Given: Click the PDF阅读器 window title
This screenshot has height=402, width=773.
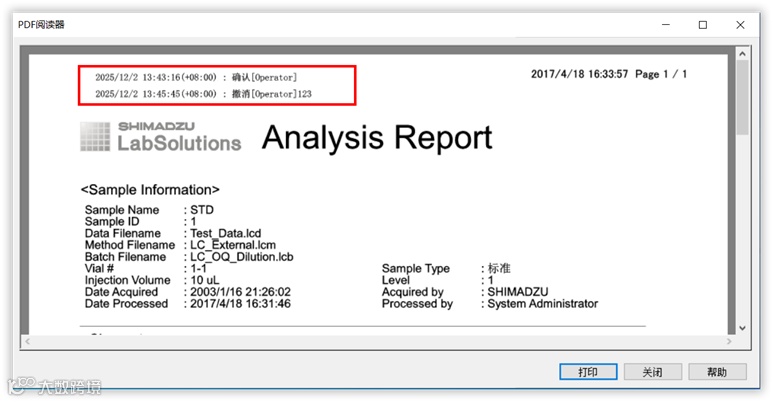Looking at the screenshot, I should pyautogui.click(x=41, y=25).
